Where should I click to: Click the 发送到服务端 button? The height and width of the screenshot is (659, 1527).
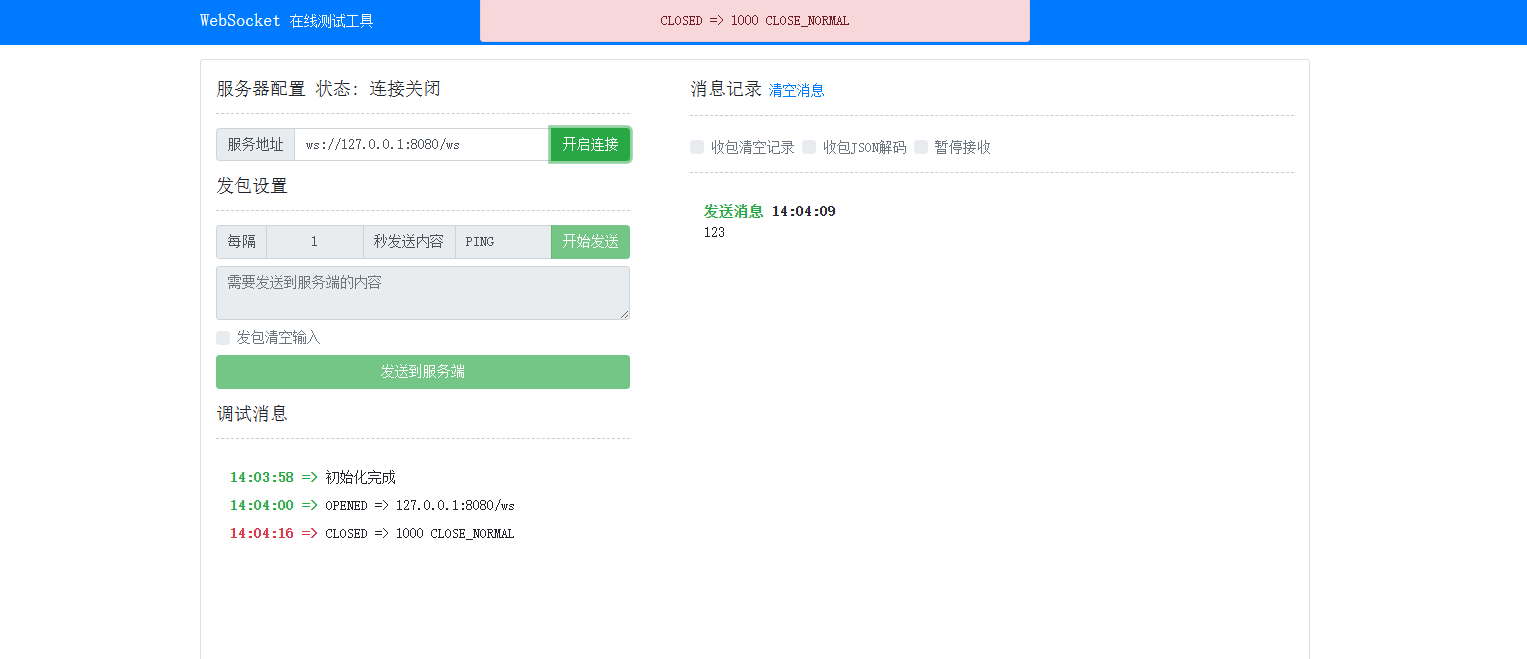point(422,372)
